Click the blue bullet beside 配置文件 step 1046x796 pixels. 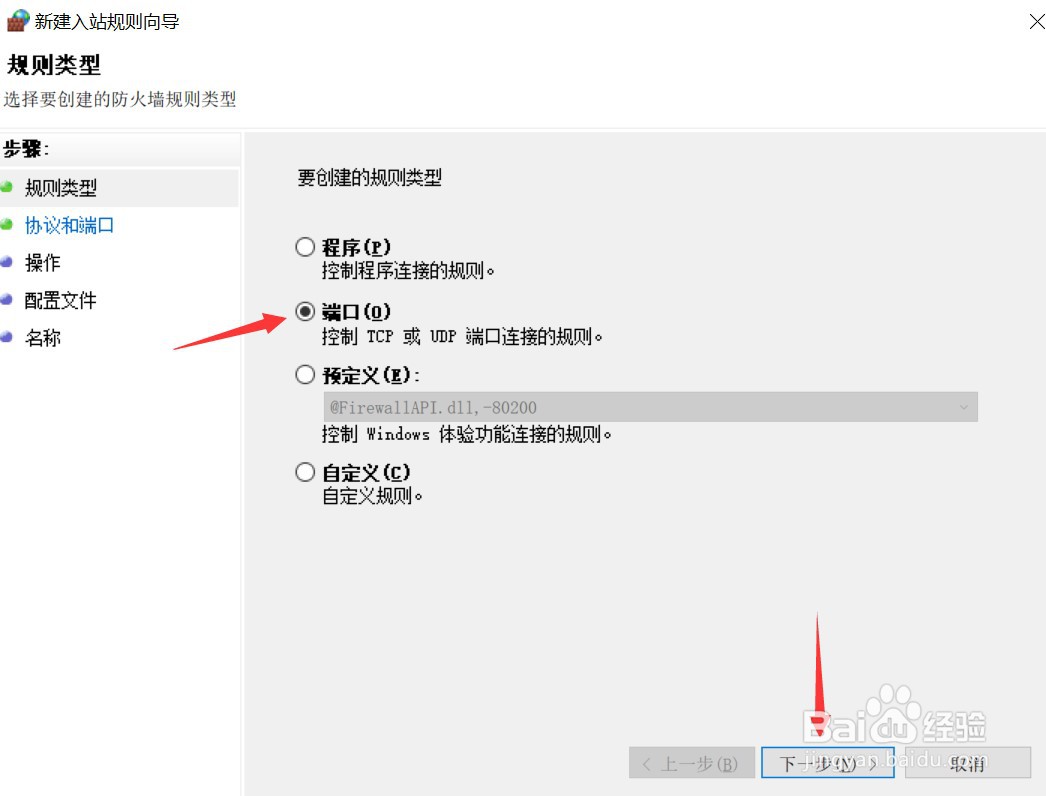pos(7,299)
